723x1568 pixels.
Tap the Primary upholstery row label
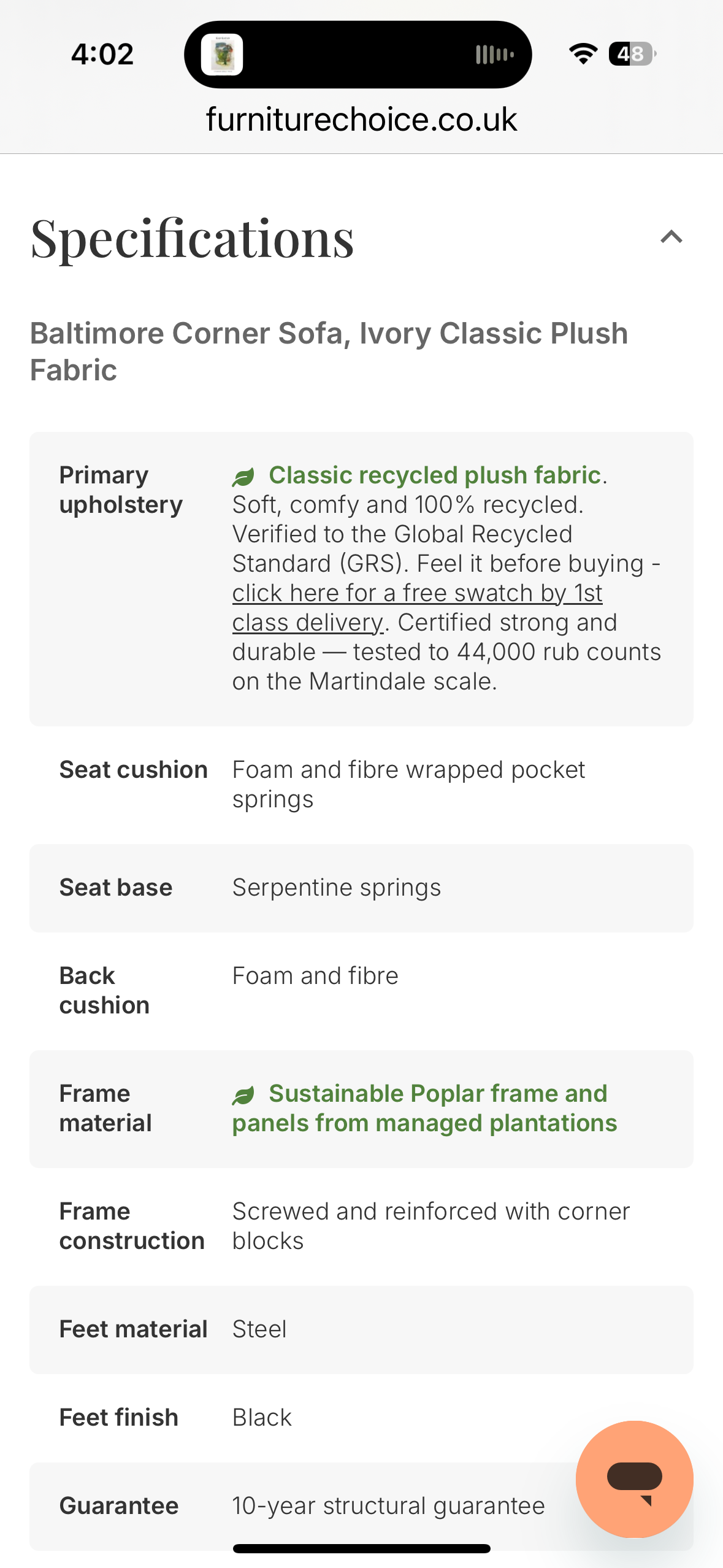pos(121,490)
